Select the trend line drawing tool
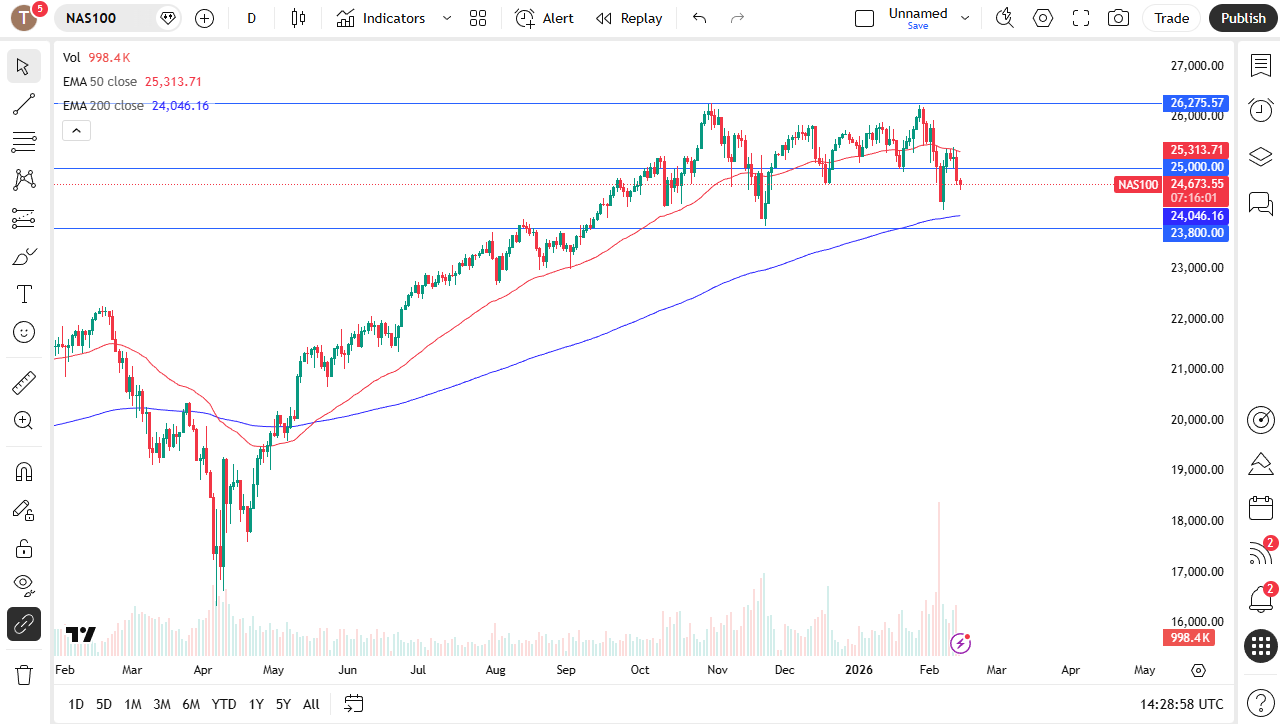 [24, 104]
